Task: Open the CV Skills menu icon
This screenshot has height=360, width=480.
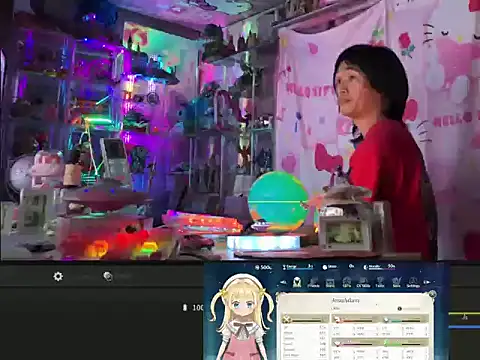Action: coord(363,282)
